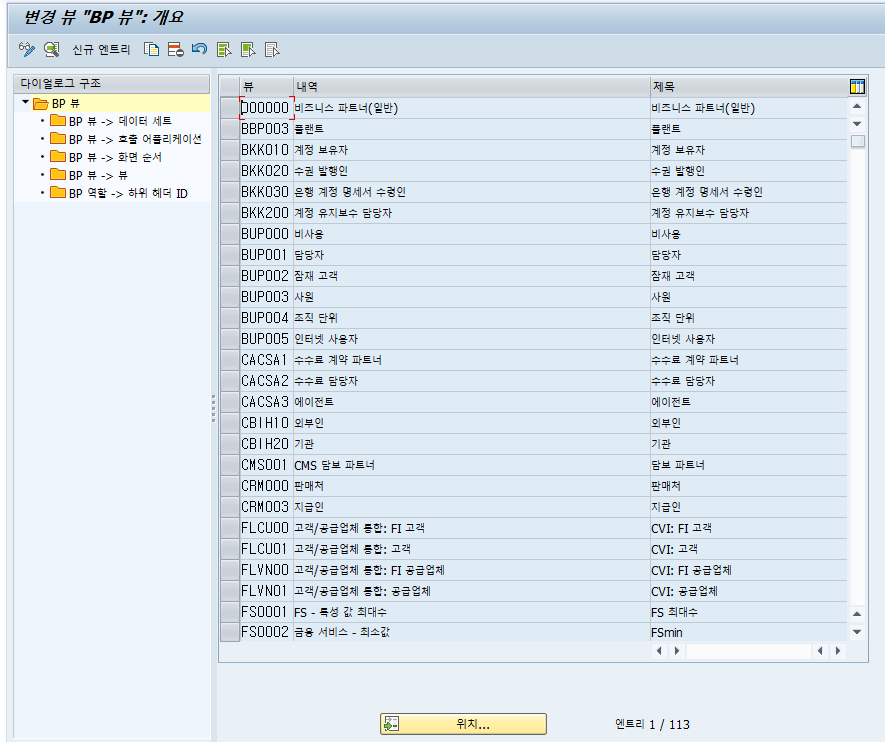Click the BKK200 view code cell

coord(265,213)
